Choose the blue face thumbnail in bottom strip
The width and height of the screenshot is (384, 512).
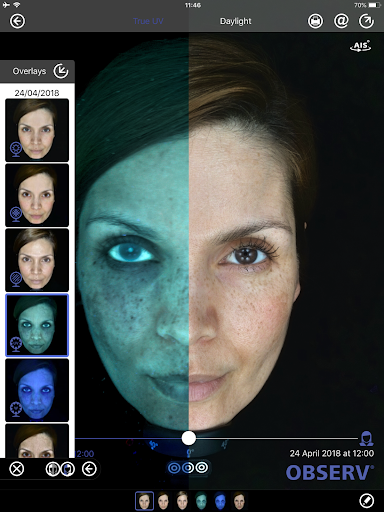pyautogui.click(x=220, y=501)
